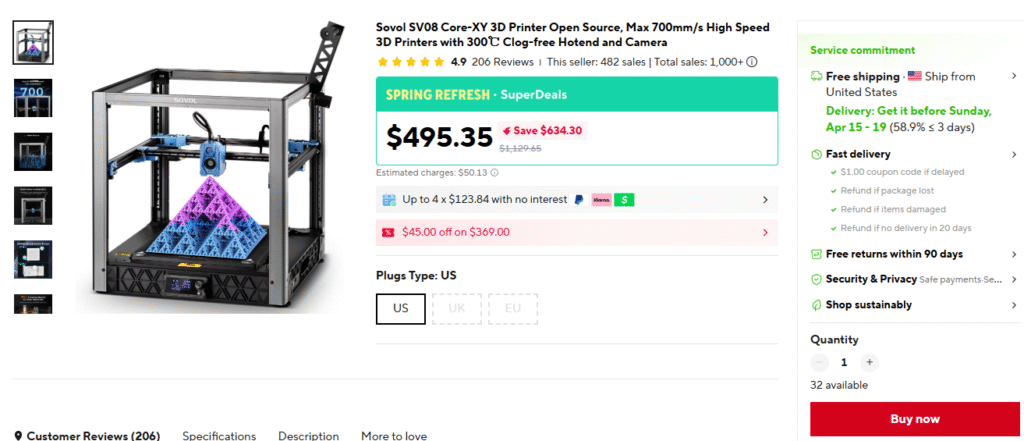Image resolution: width=1024 pixels, height=441 pixels.
Task: Select the UK plug type
Action: coord(457,308)
